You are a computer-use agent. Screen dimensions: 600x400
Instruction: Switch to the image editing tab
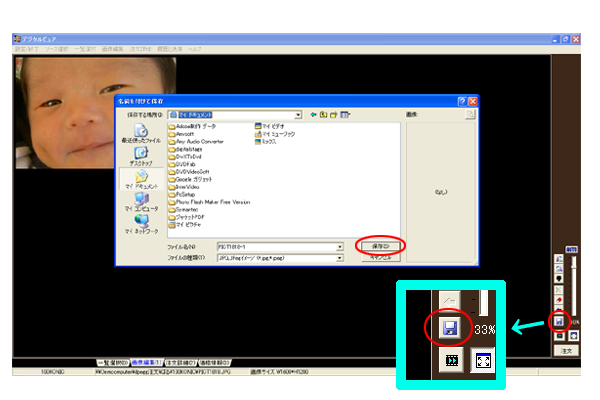point(150,362)
